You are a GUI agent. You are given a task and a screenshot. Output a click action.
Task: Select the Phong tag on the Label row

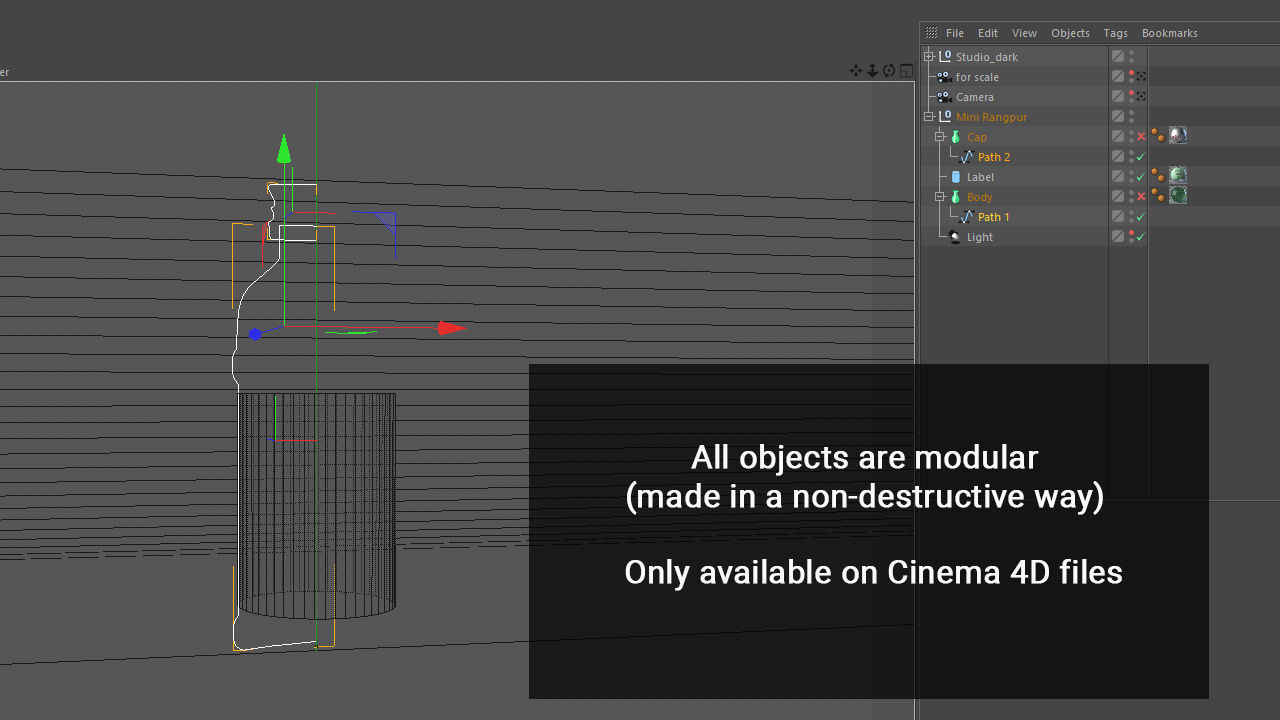click(1158, 176)
